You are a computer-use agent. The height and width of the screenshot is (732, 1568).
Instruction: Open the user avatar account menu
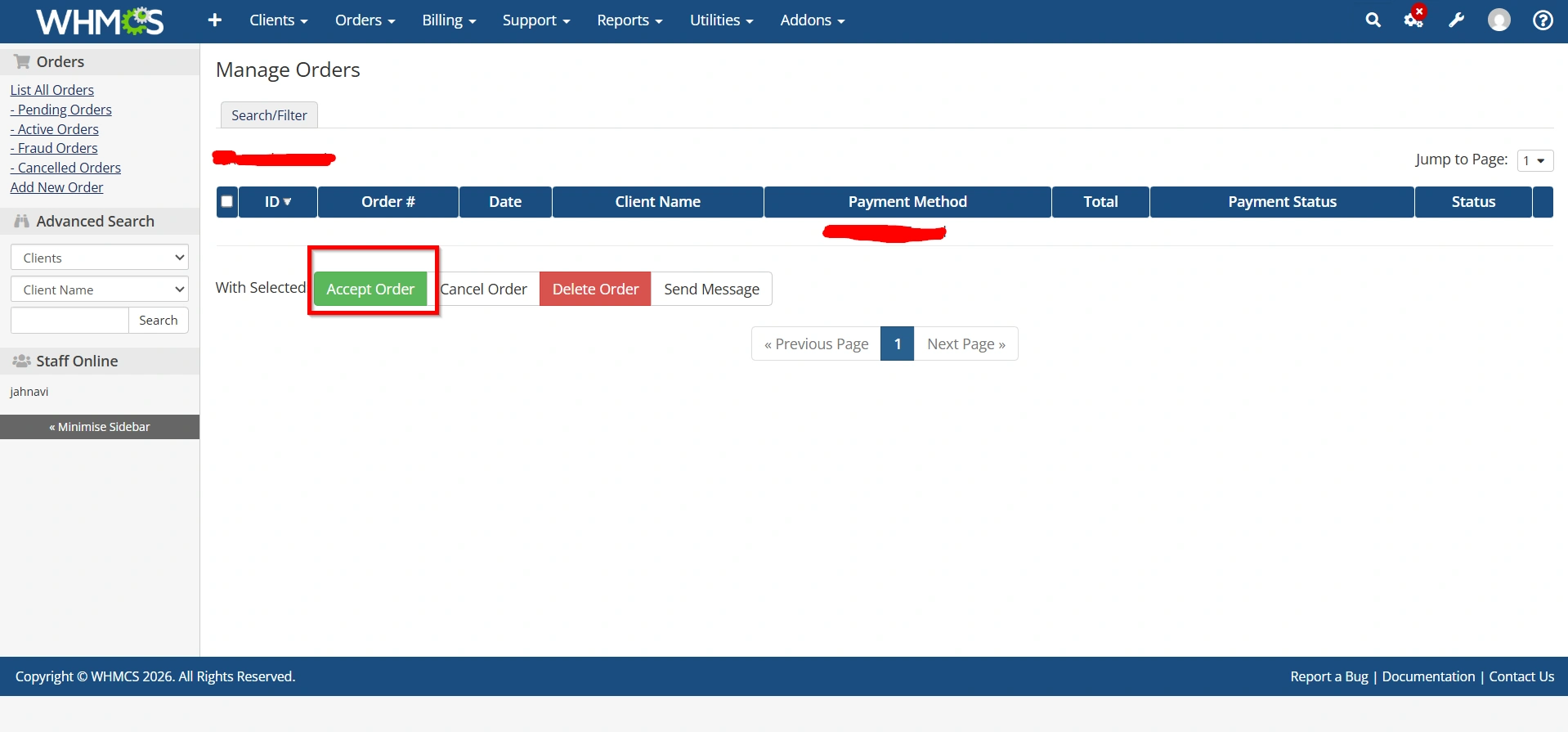(x=1499, y=20)
